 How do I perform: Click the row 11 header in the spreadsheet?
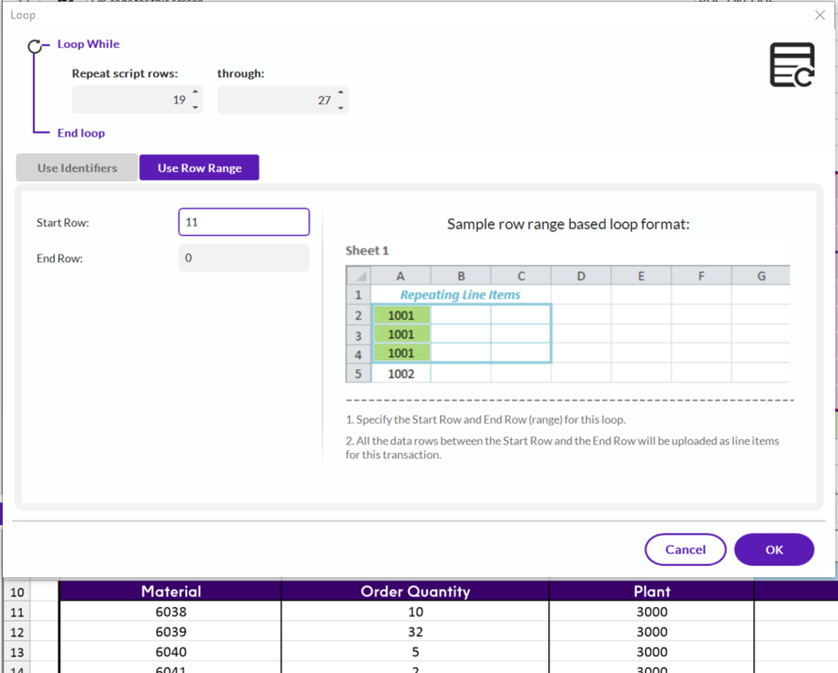(17, 612)
